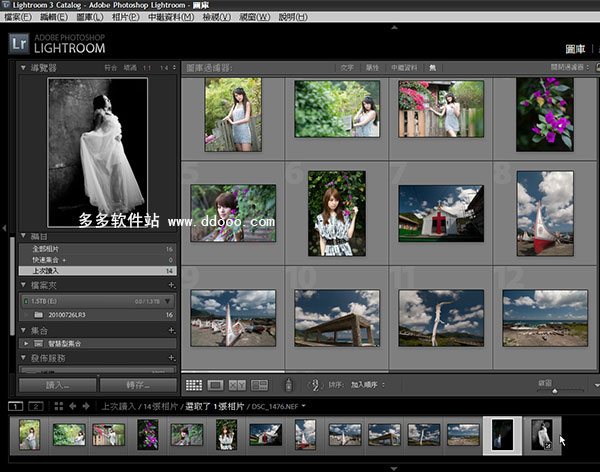Collapse the Navigator panel
Screen dimensions: 600x472
(23, 68)
